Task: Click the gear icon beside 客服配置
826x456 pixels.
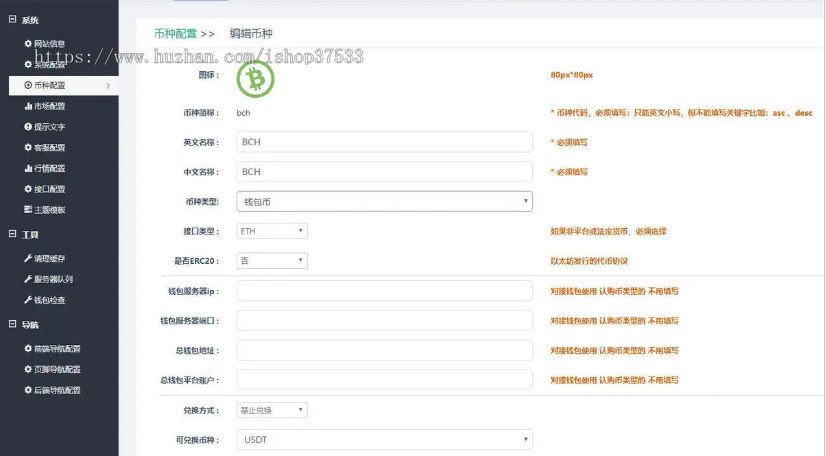Action: pos(28,147)
